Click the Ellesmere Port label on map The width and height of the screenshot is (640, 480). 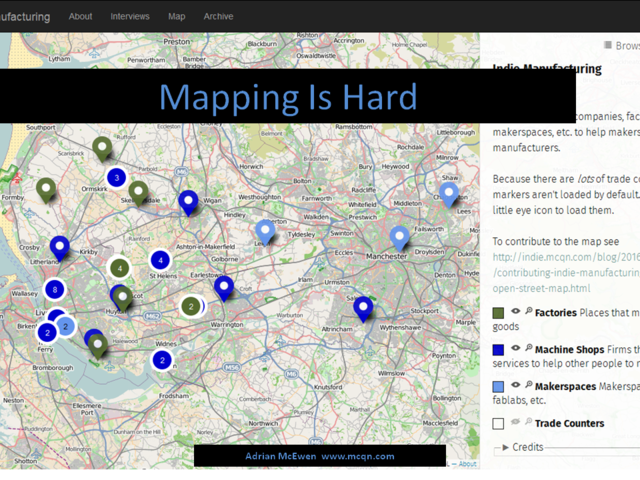point(87,409)
